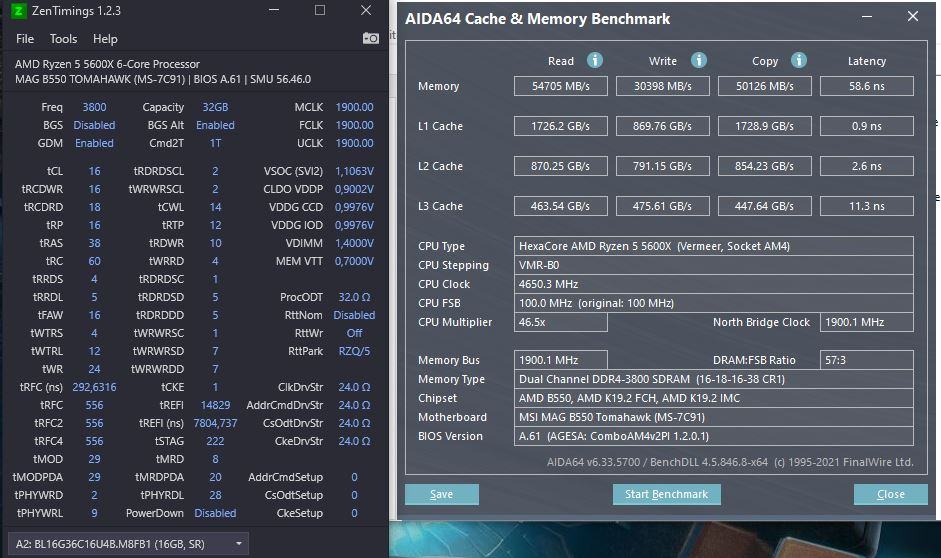This screenshot has width=941, height=558.
Task: Close the AIDA64 window with X
Action: [x=913, y=16]
